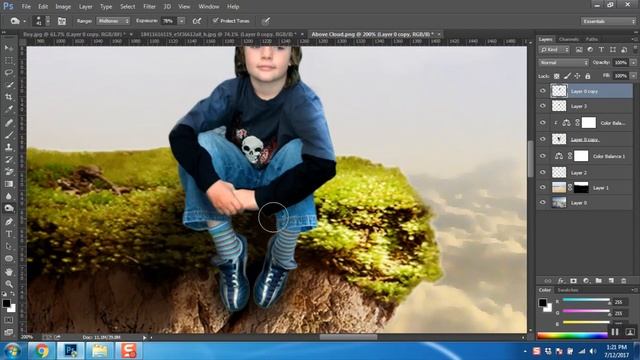This screenshot has height=360, width=640.
Task: Click the green channel G slider
Action: pyautogui.click(x=587, y=311)
